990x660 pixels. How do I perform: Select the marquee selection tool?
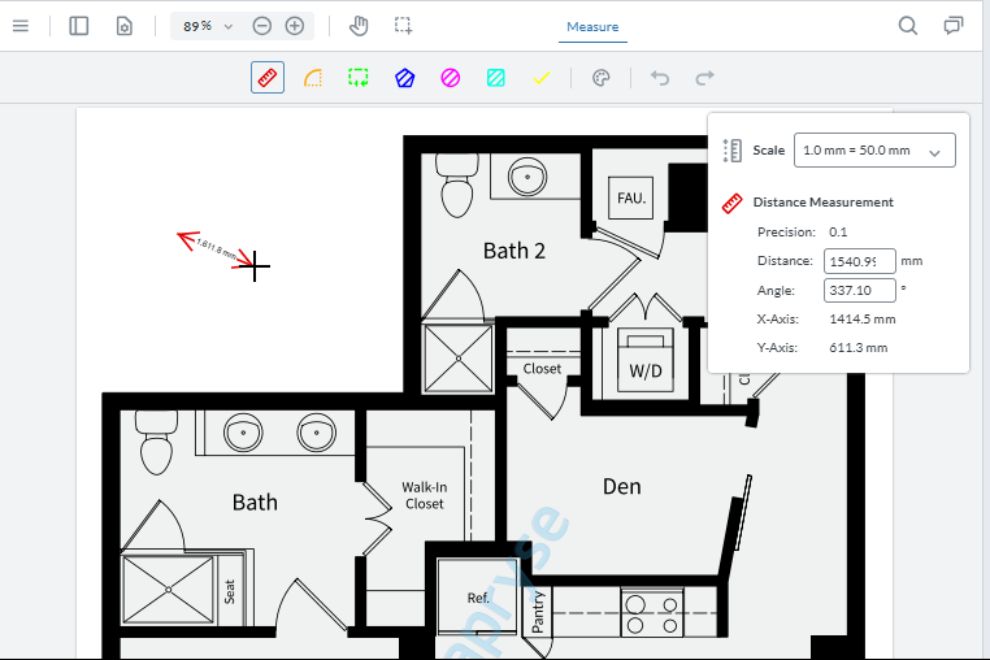[x=403, y=26]
